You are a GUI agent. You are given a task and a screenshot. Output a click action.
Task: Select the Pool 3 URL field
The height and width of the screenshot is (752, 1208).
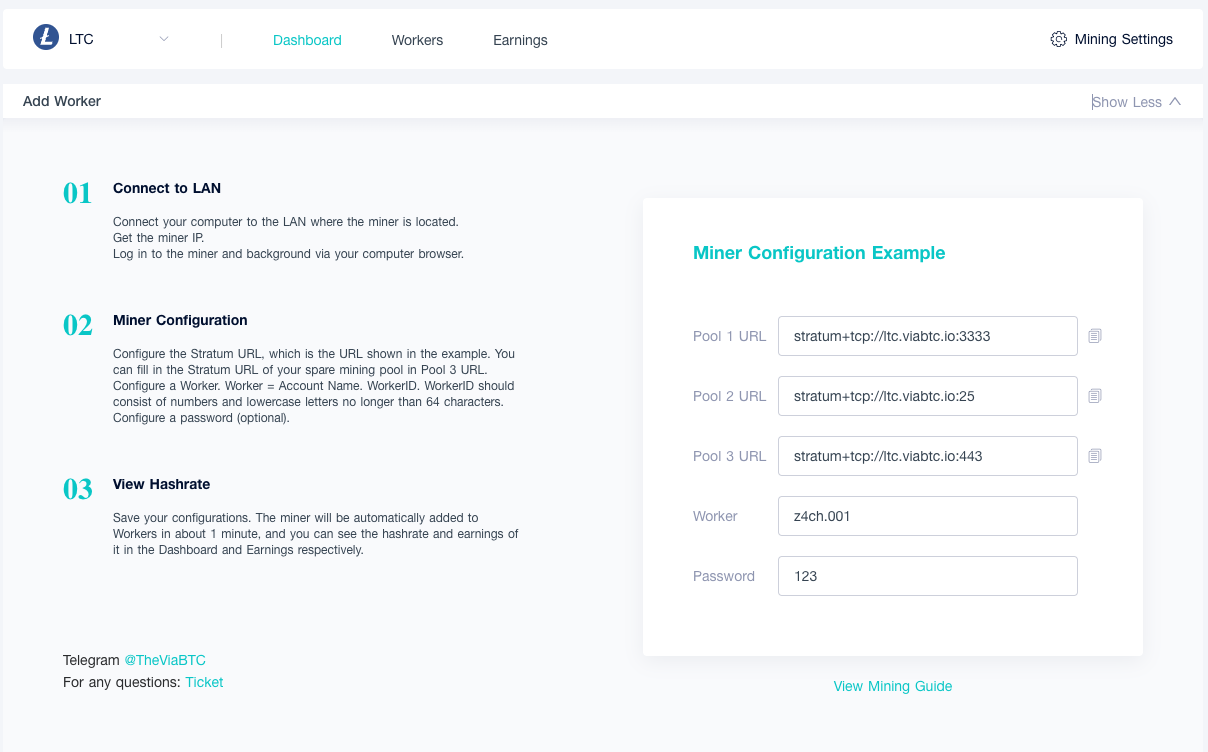[x=927, y=456]
